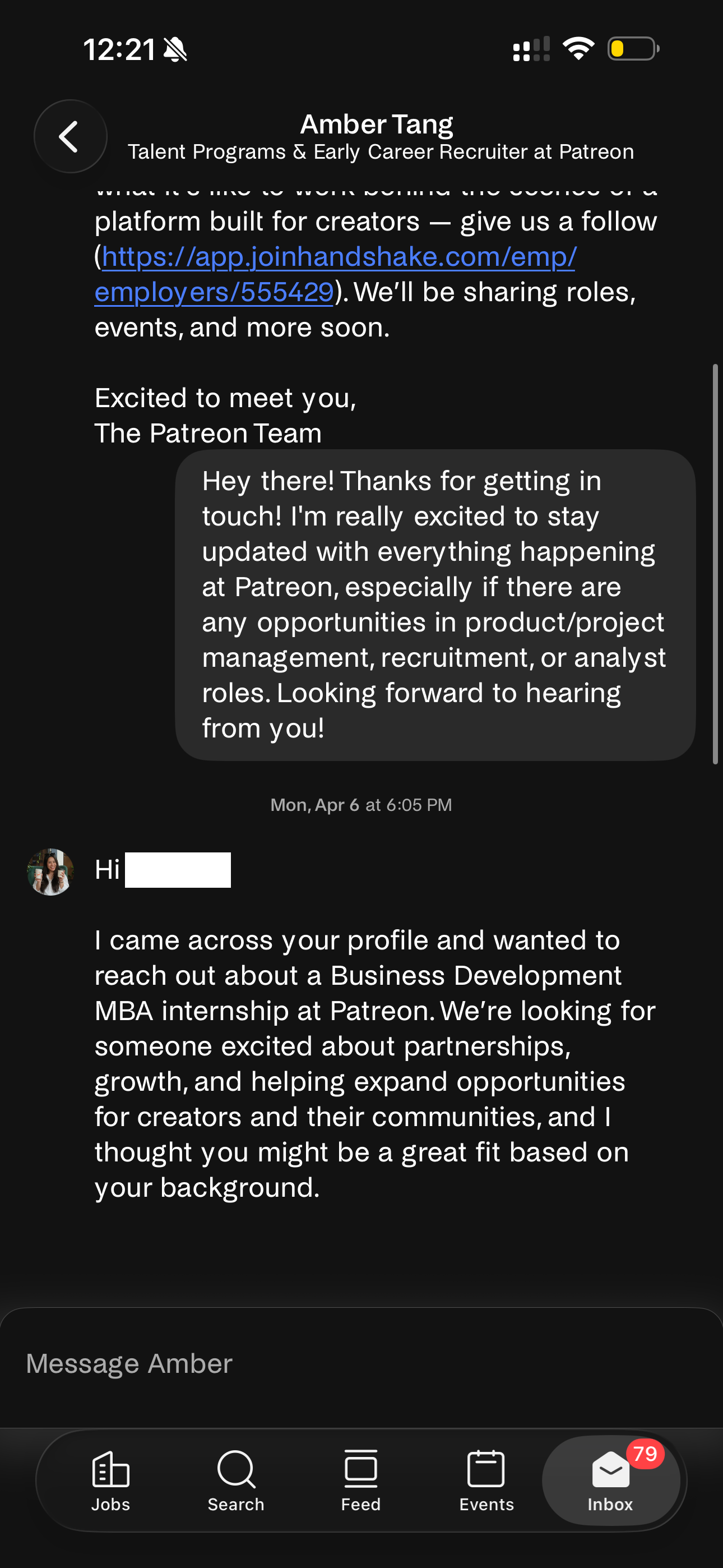Screen dimensions: 723x1568
Task: Tap the red 79 notification badge
Action: [645, 1454]
